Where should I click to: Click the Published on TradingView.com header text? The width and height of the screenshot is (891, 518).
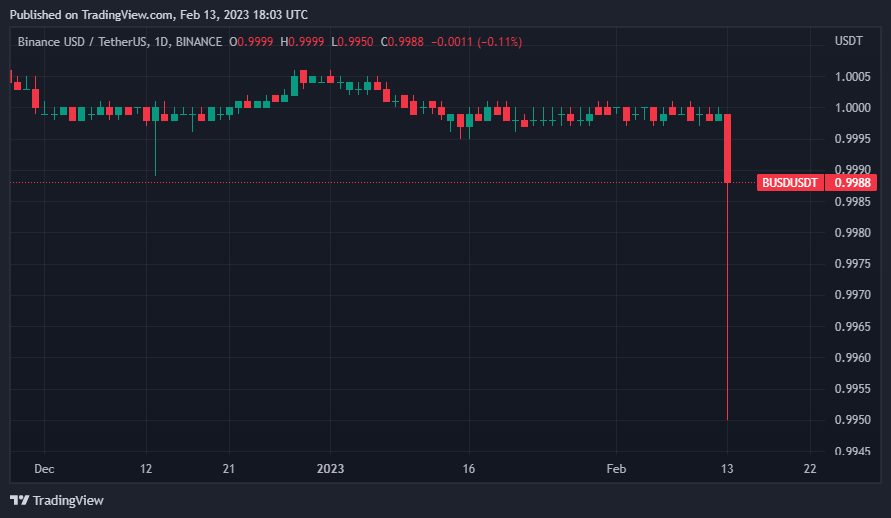click(x=159, y=15)
